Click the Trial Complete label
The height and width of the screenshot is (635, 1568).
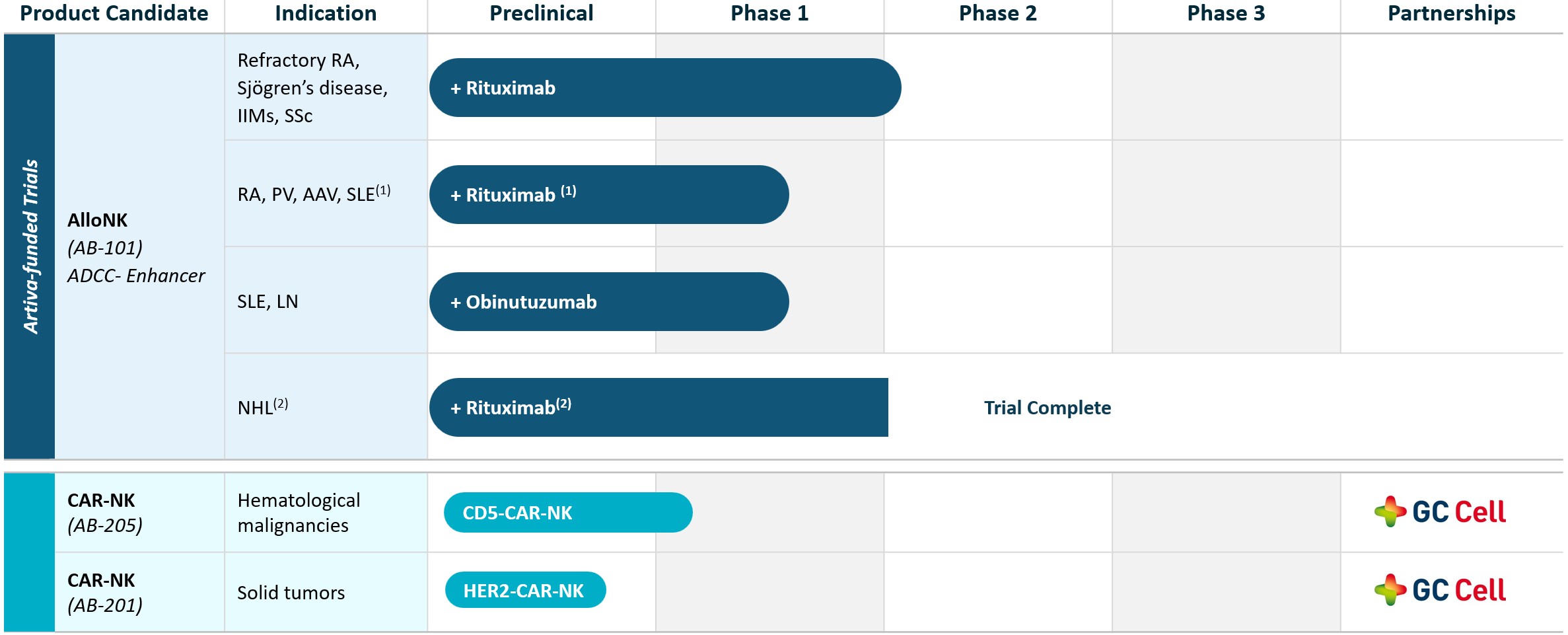[x=1047, y=408]
